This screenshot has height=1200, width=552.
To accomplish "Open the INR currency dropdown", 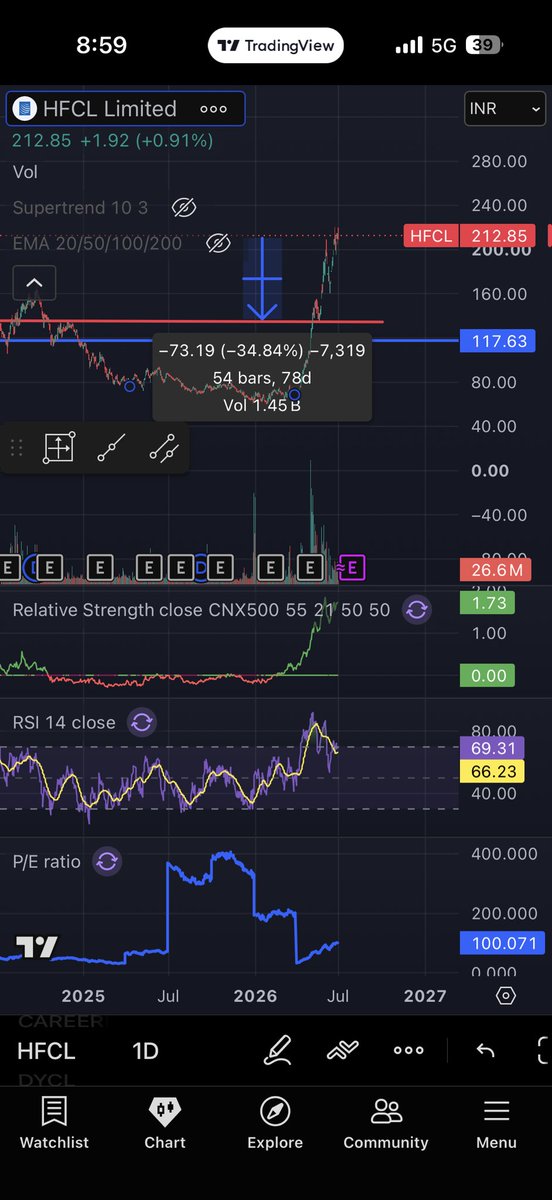I will [505, 109].
